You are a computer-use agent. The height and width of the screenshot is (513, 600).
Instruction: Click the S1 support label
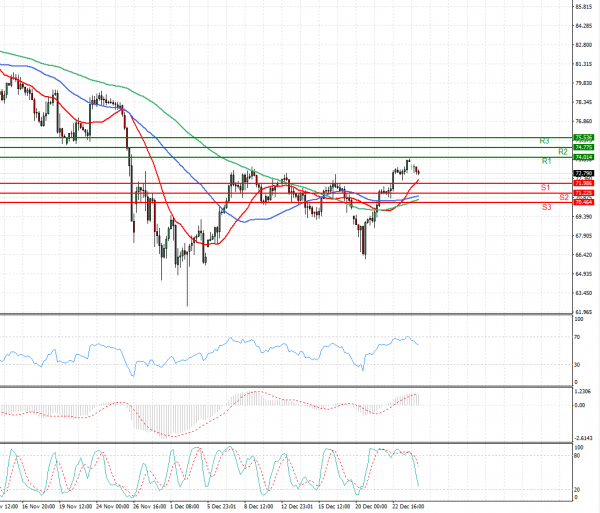pyautogui.click(x=545, y=187)
